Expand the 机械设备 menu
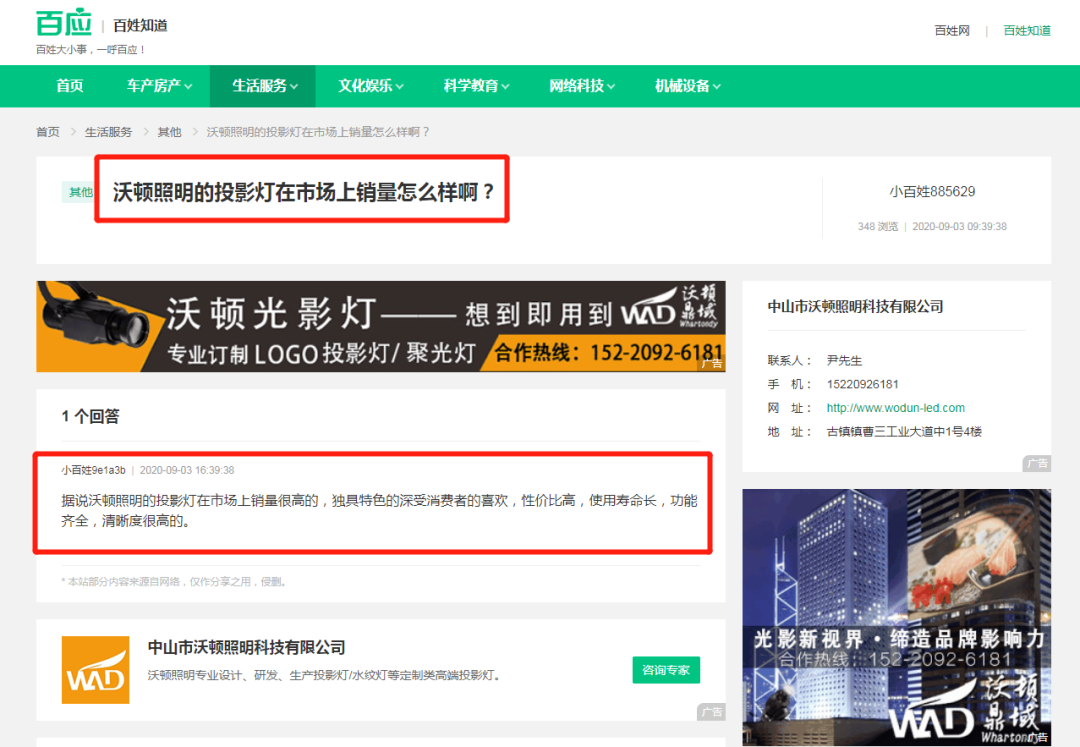The height and width of the screenshot is (747, 1080). pos(687,86)
